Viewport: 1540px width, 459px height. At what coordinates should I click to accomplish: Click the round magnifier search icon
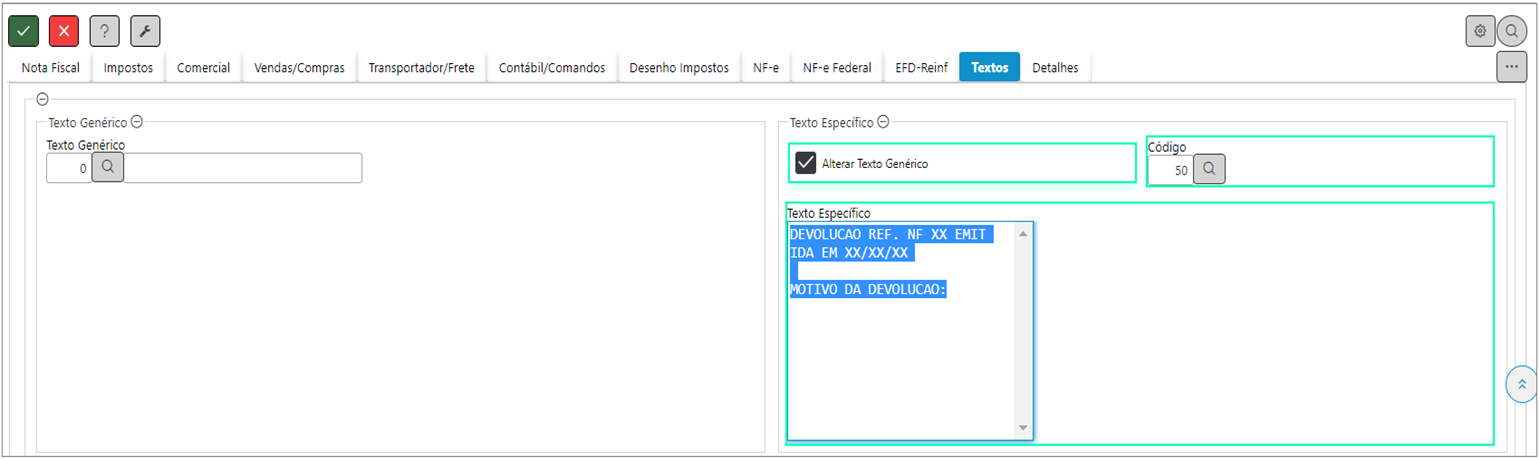tap(1512, 31)
